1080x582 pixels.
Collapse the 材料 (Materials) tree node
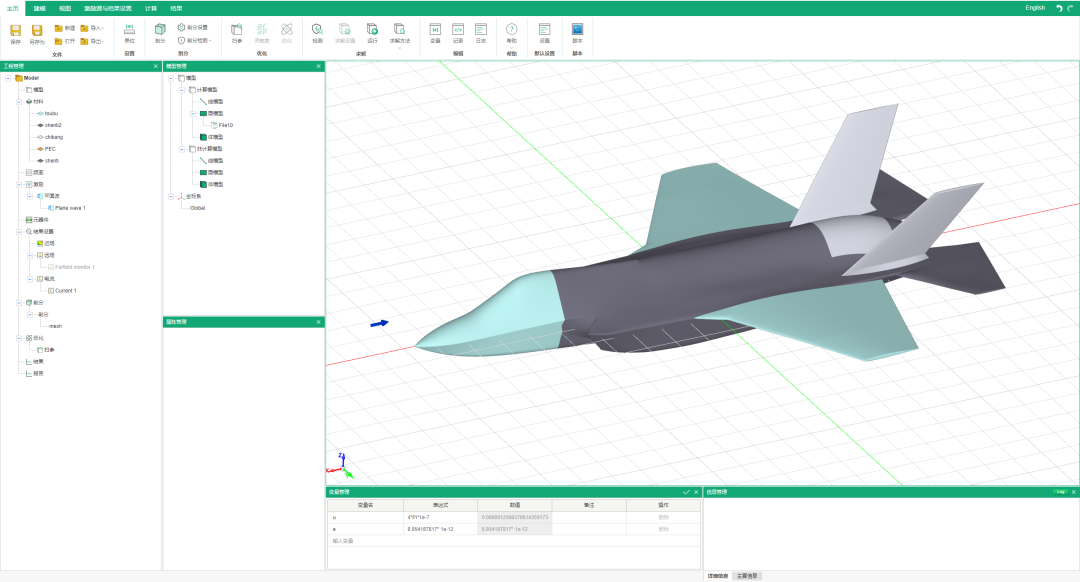pos(18,101)
